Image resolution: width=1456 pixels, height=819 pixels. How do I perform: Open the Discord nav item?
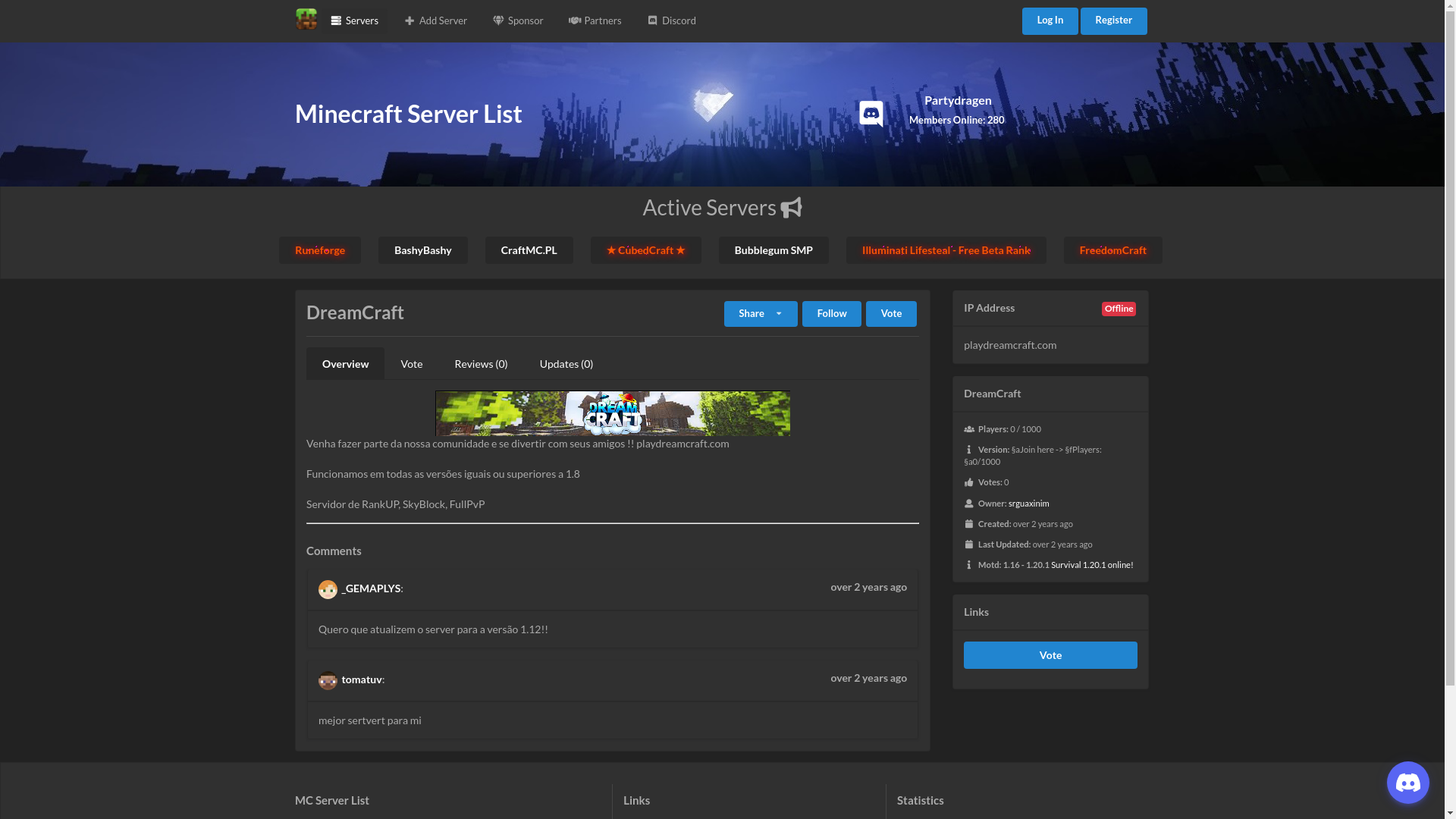672,20
